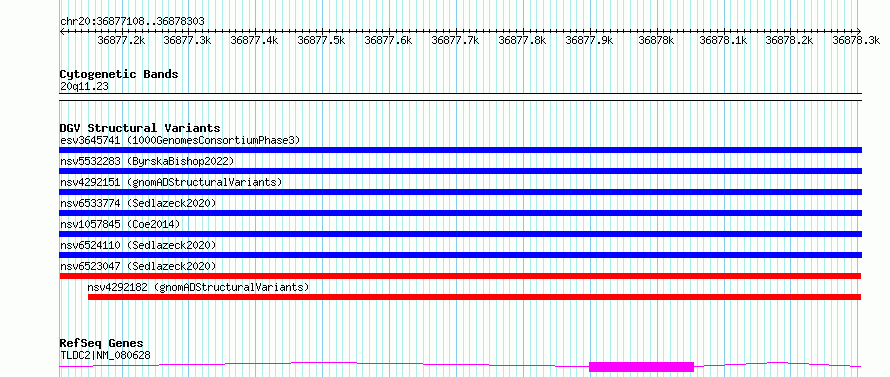The image size is (890, 377).
Task: Open the nsv6533774 Sedlazeck2020 label
Action: pos(138,203)
